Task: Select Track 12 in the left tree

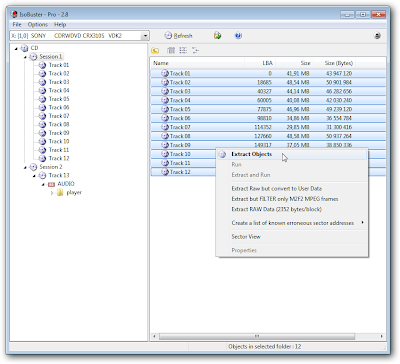Action: point(59,158)
